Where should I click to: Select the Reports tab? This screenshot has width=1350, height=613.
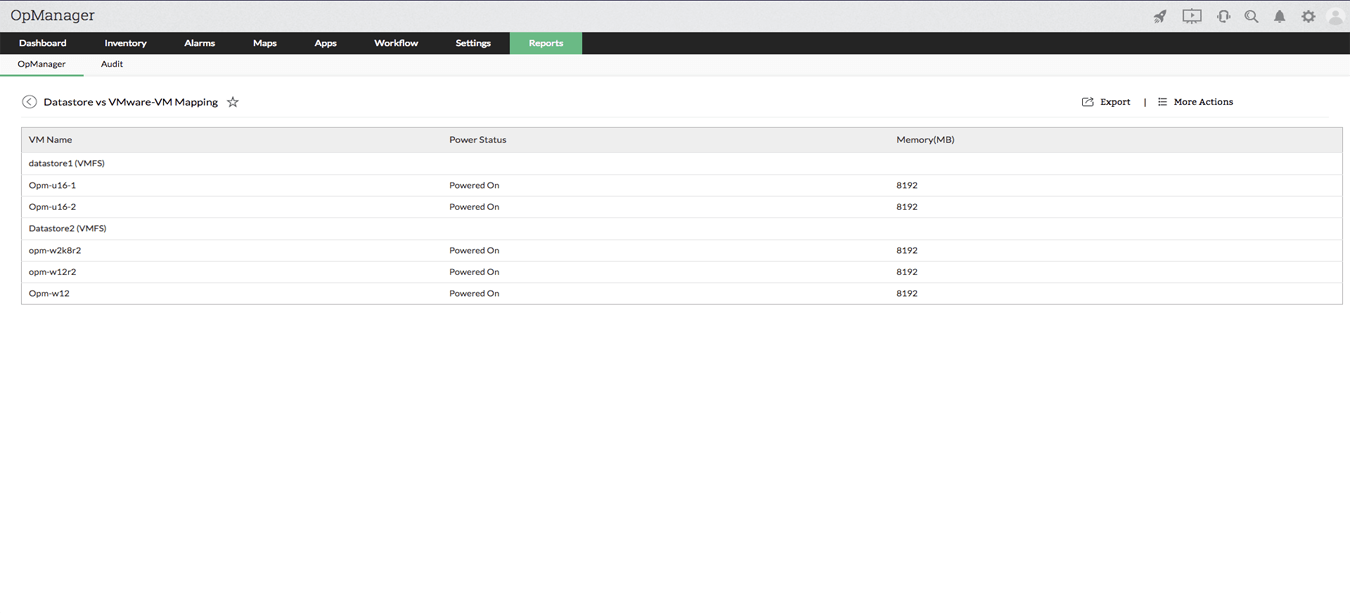tap(546, 43)
